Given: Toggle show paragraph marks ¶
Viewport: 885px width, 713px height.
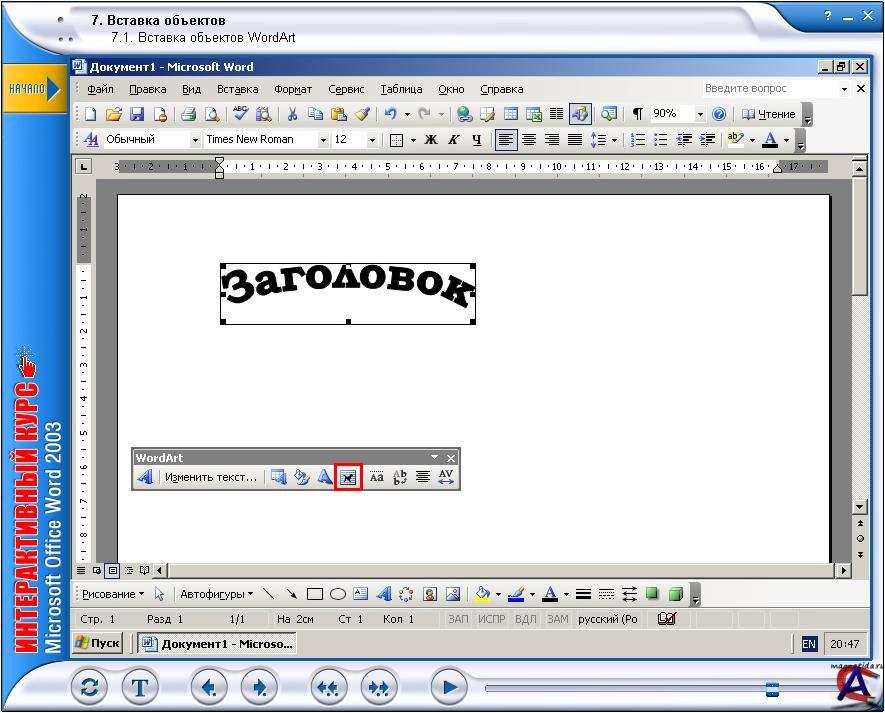Looking at the screenshot, I should point(637,114).
